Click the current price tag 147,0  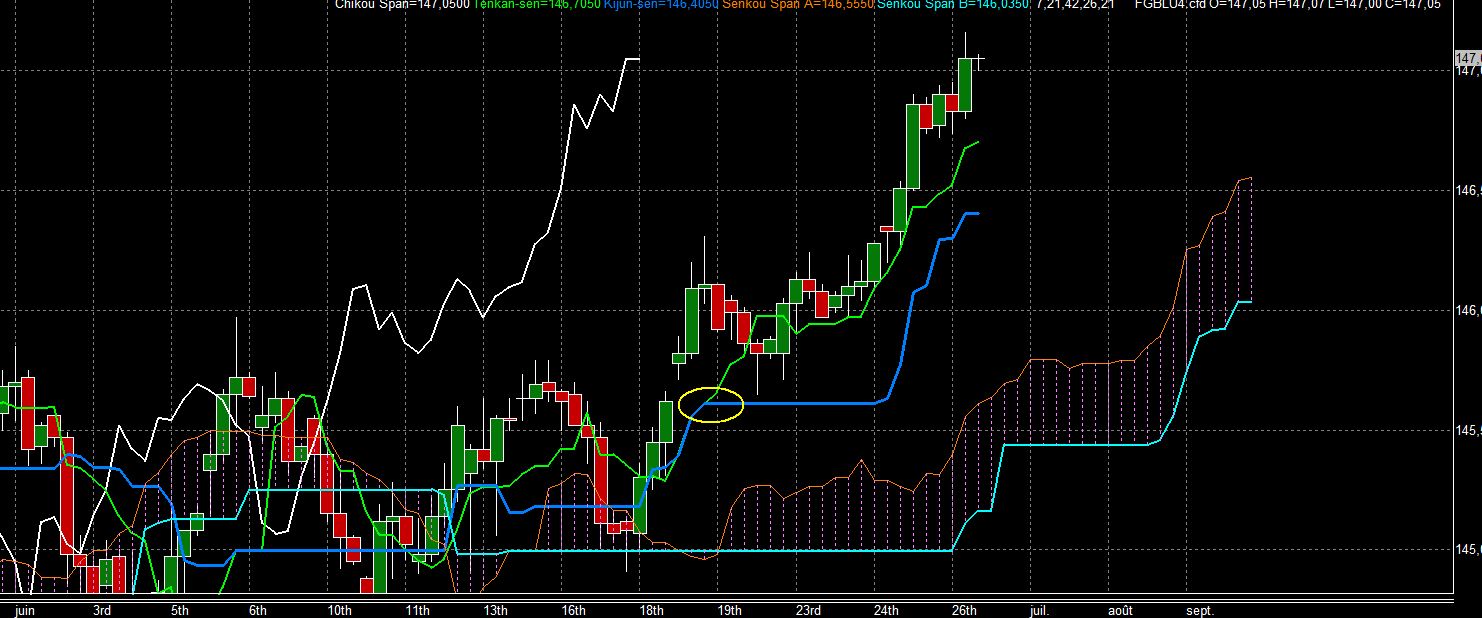(1468, 59)
